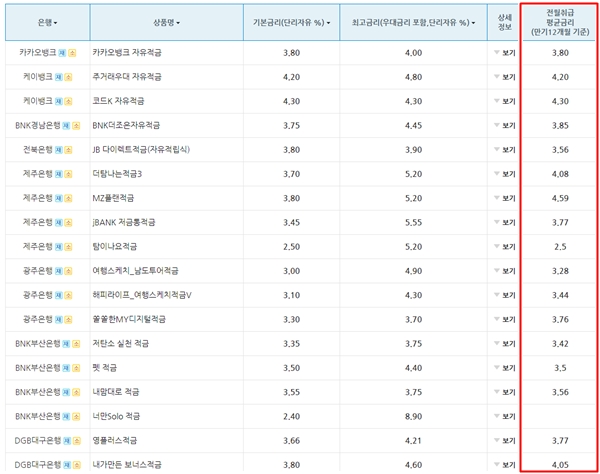Viewport: 600px width, 474px height.
Task: Click blue 재 badge in 내가만든 보너스적금 row
Action: pyautogui.click(x=67, y=465)
